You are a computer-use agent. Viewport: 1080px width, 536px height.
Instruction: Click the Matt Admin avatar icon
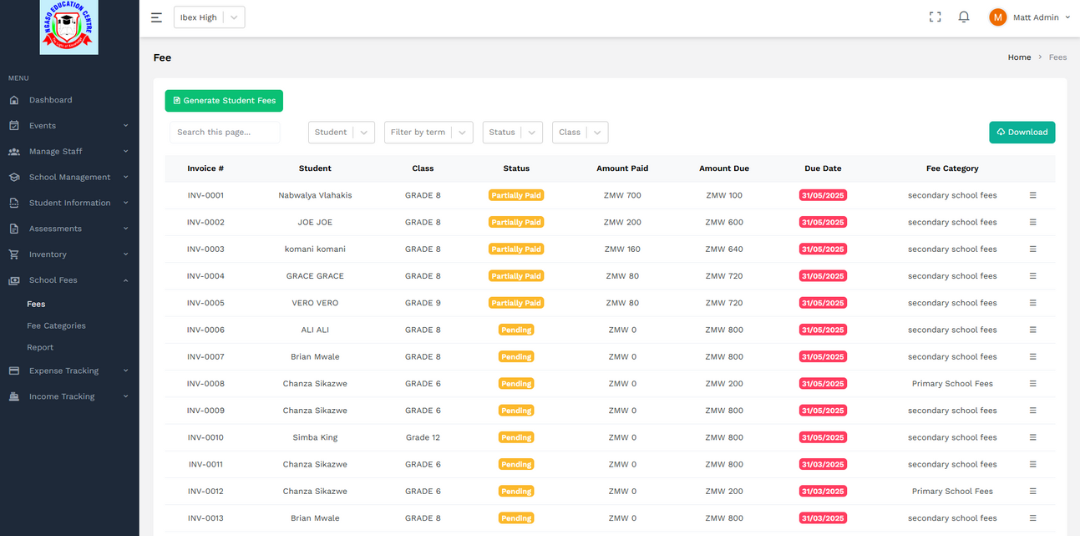(x=997, y=17)
